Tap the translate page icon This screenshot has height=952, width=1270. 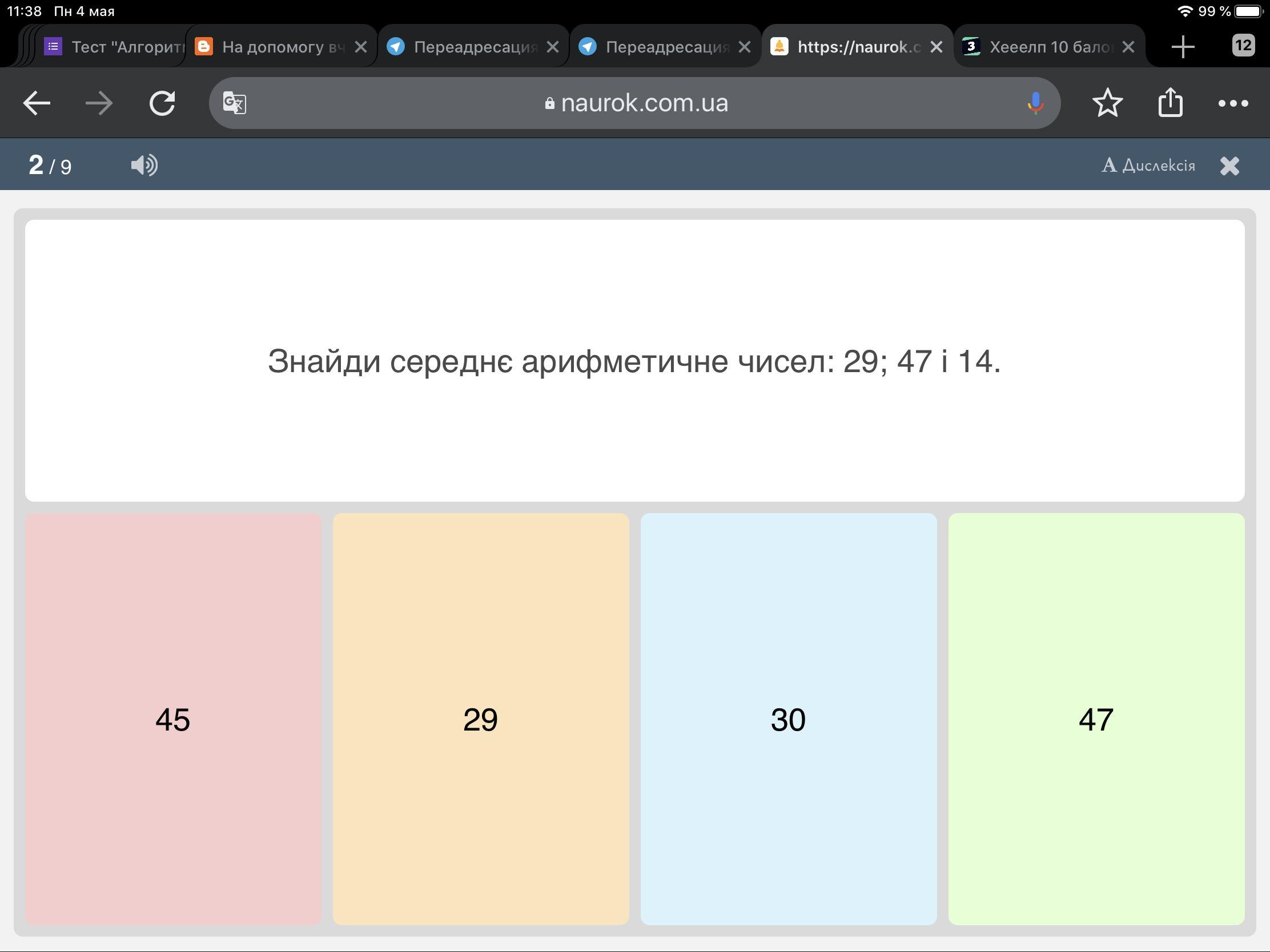click(235, 103)
